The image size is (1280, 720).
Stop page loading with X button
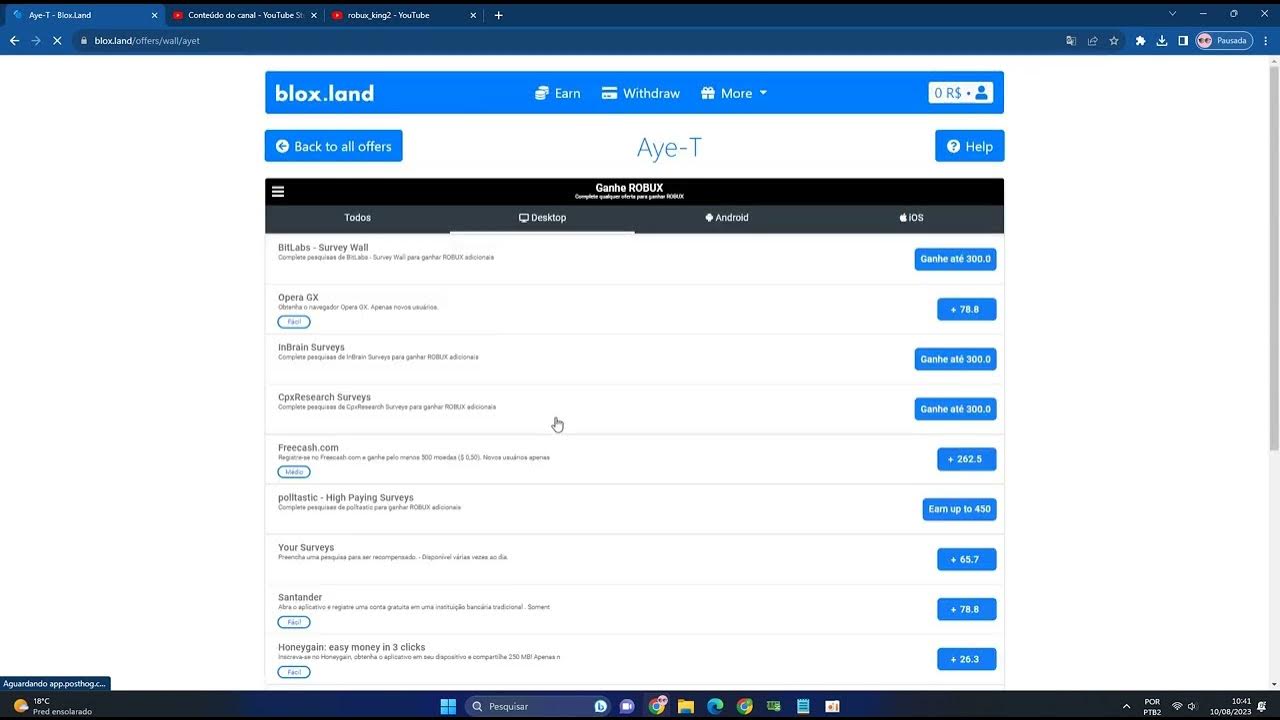click(58, 41)
